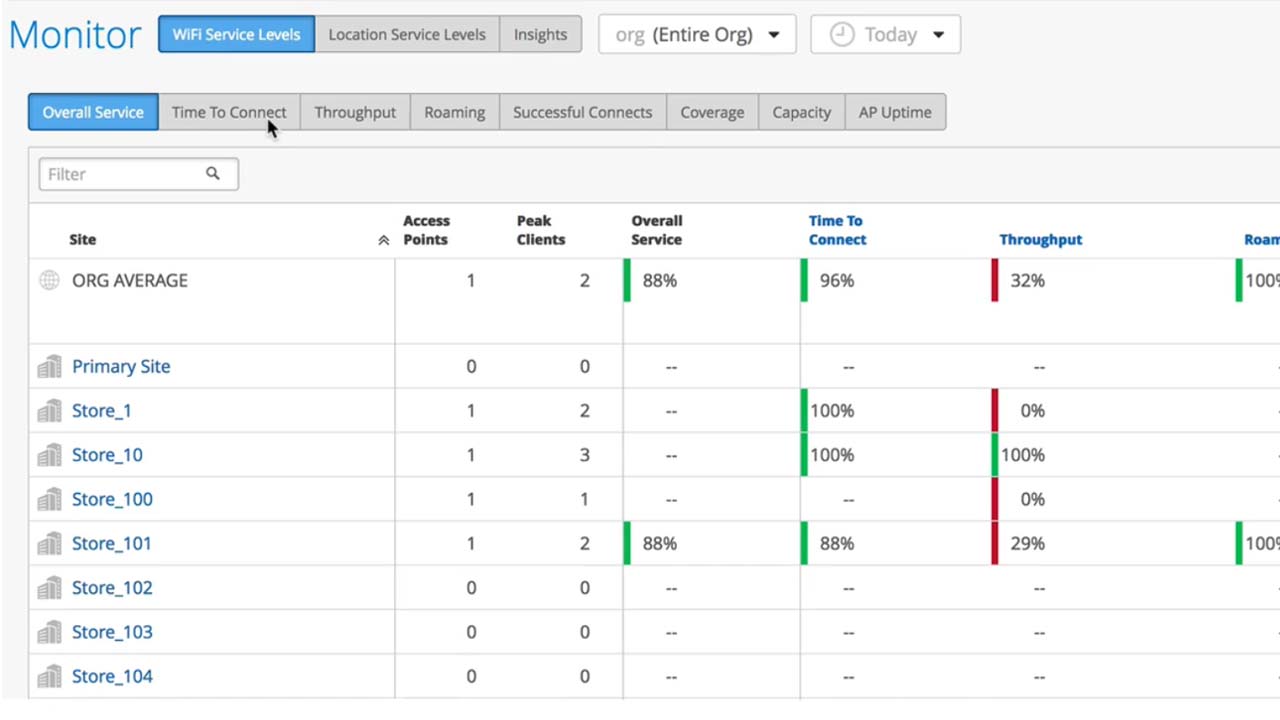Viewport: 1280px width, 720px height.
Task: Open the org (Entire Org) dropdown
Action: (x=697, y=34)
